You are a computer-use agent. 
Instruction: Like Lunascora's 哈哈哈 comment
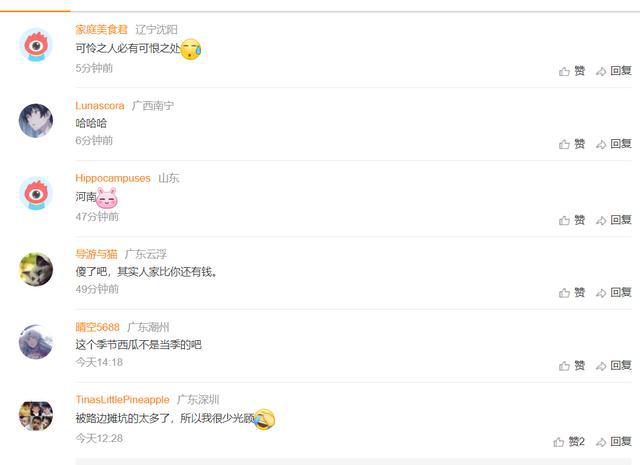click(572, 144)
